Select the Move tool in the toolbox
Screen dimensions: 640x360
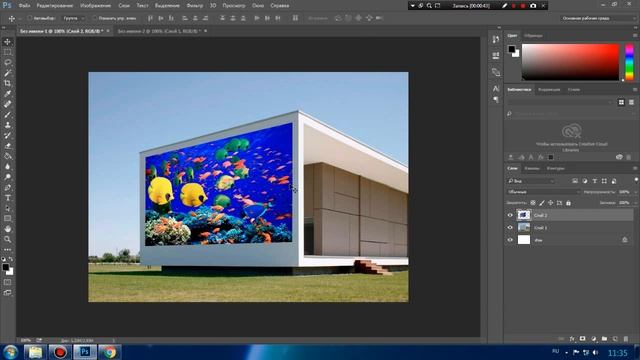[7, 42]
